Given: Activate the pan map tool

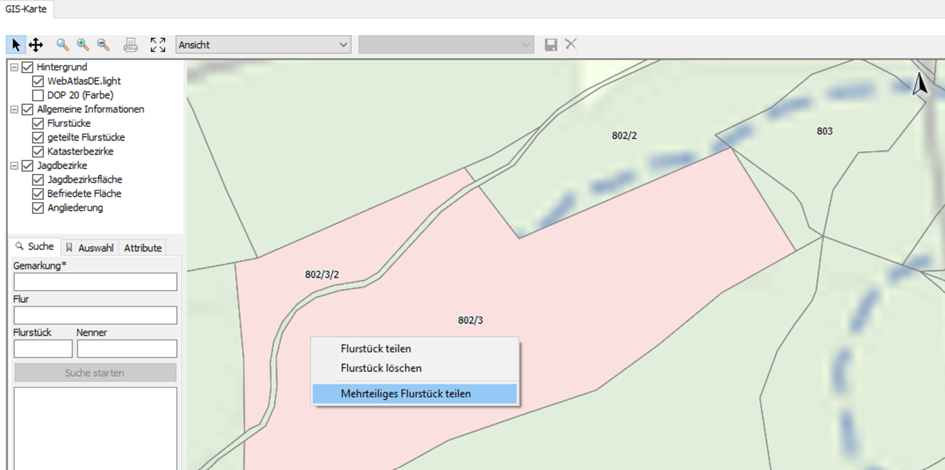Looking at the screenshot, I should click(x=35, y=45).
